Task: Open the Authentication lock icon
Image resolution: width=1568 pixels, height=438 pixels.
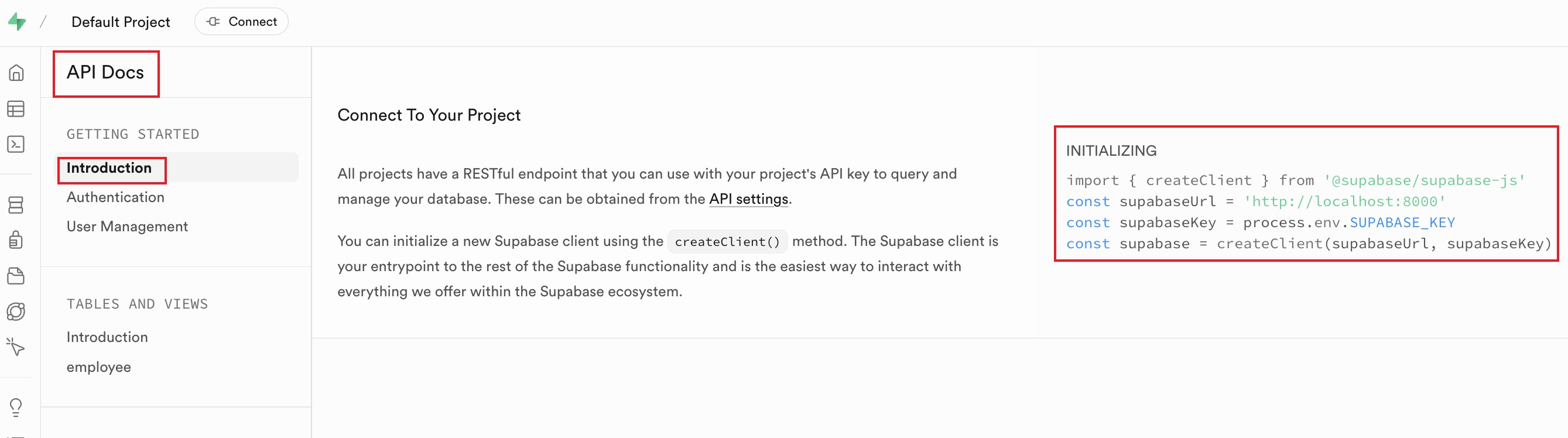Action: [x=16, y=239]
